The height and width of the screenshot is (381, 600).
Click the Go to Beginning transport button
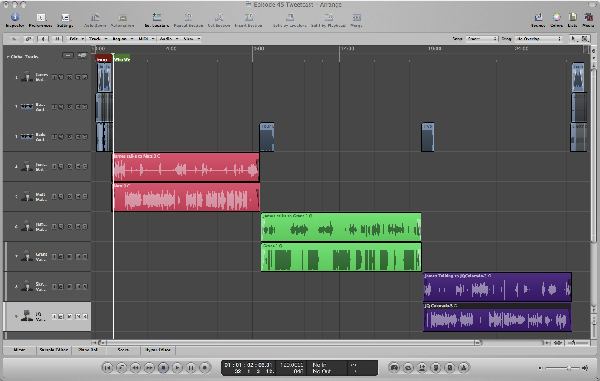[x=108, y=368]
